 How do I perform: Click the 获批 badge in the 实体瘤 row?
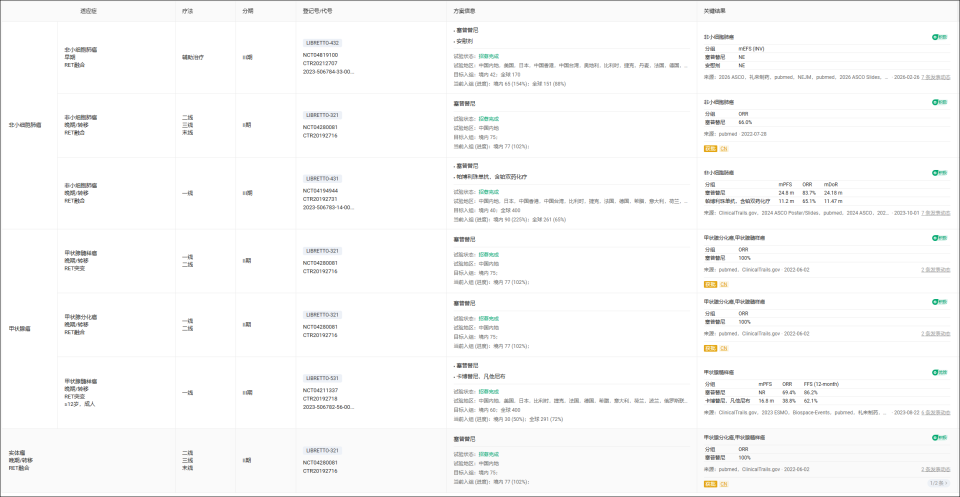710,484
